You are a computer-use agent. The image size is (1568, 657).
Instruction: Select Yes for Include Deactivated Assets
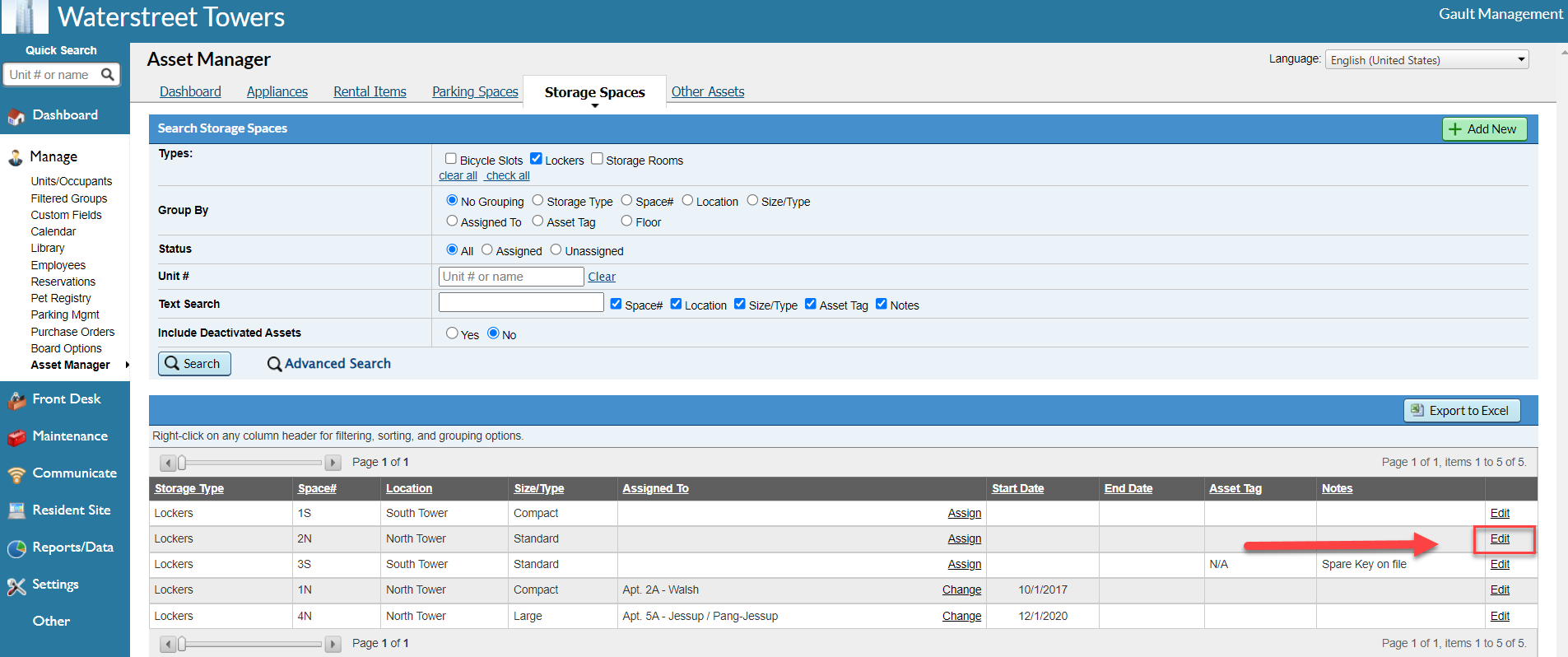click(x=452, y=333)
